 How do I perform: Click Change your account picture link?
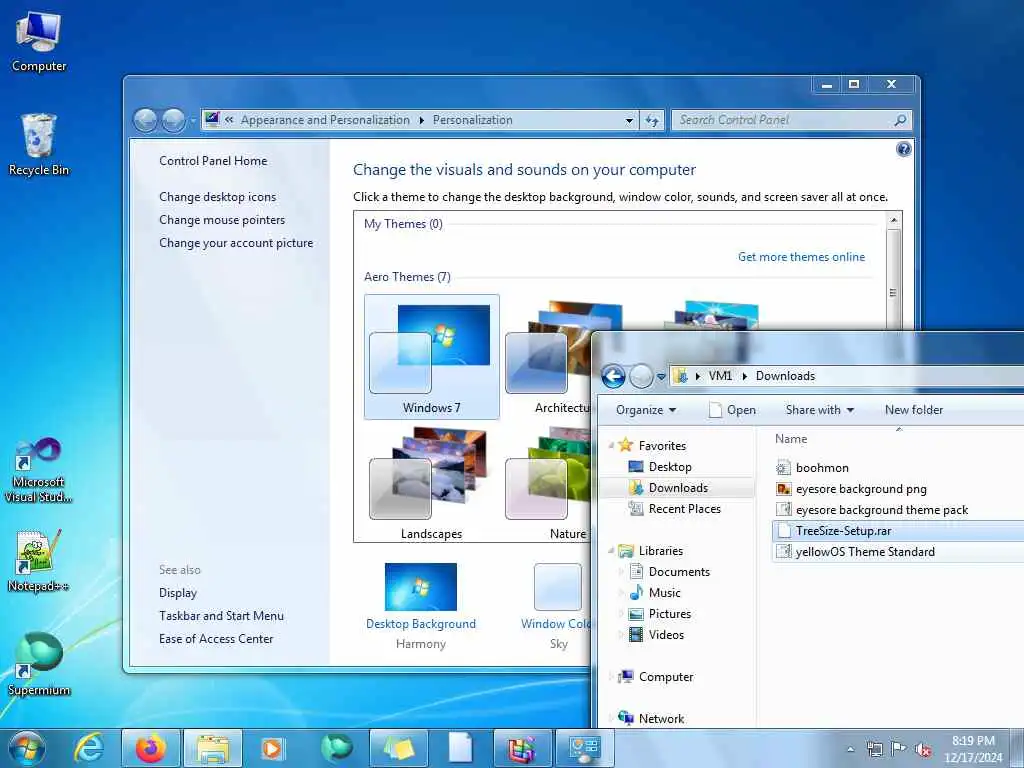point(236,243)
